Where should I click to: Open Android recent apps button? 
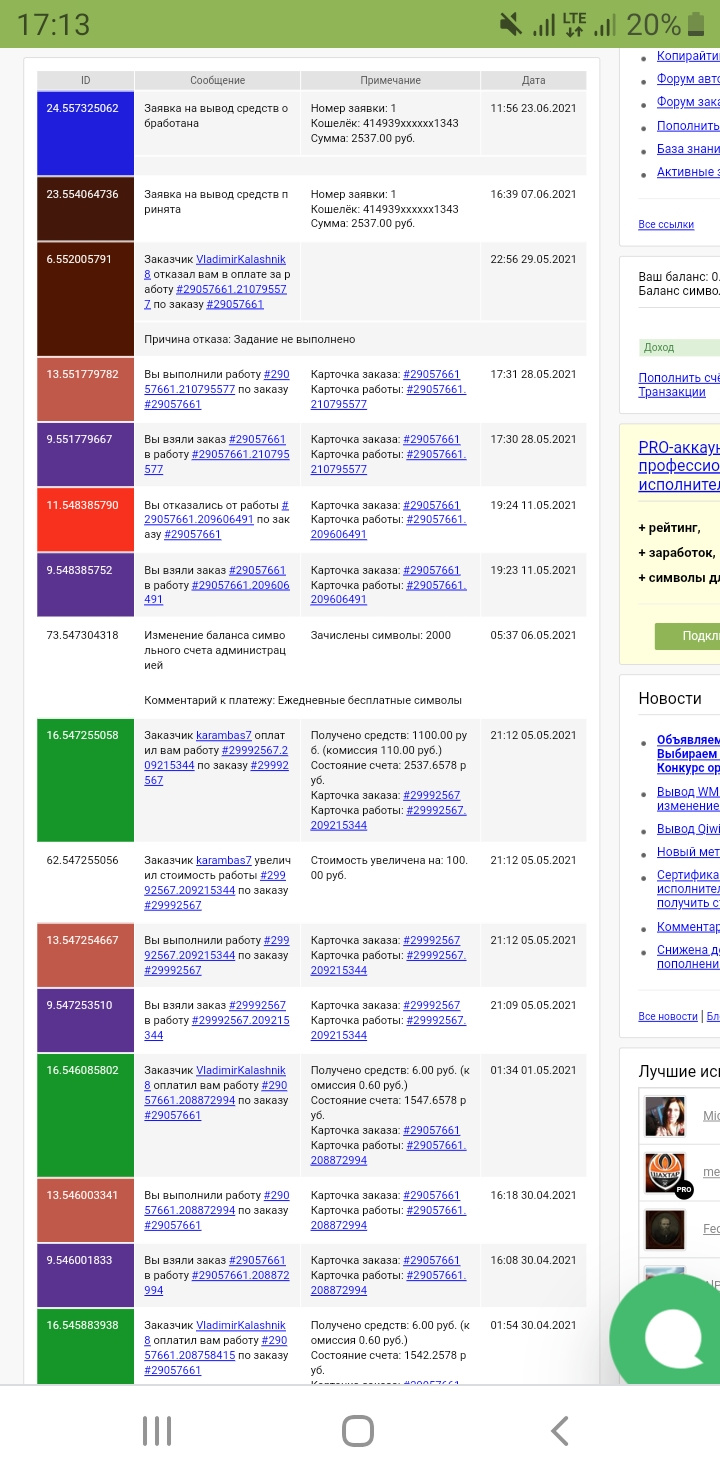pos(157,1431)
